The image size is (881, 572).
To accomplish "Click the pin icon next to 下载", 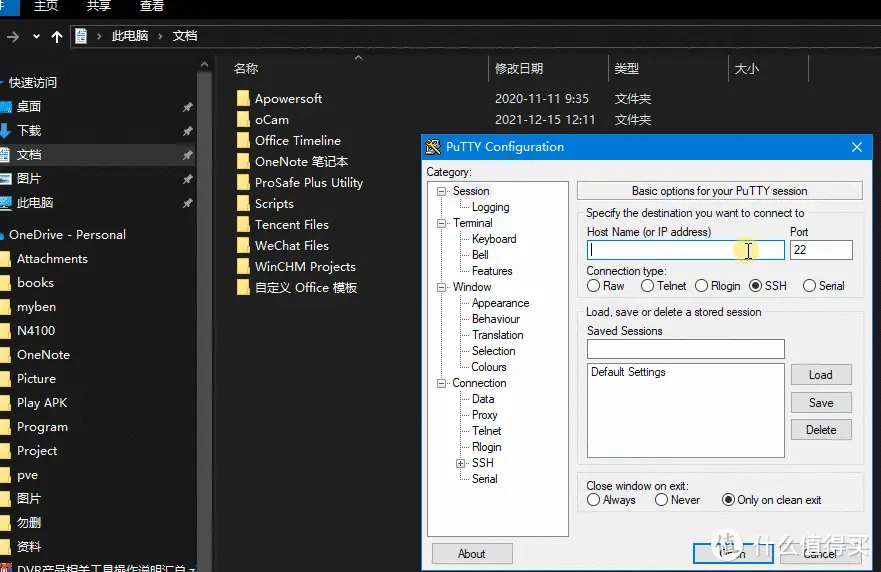I will [x=188, y=131].
